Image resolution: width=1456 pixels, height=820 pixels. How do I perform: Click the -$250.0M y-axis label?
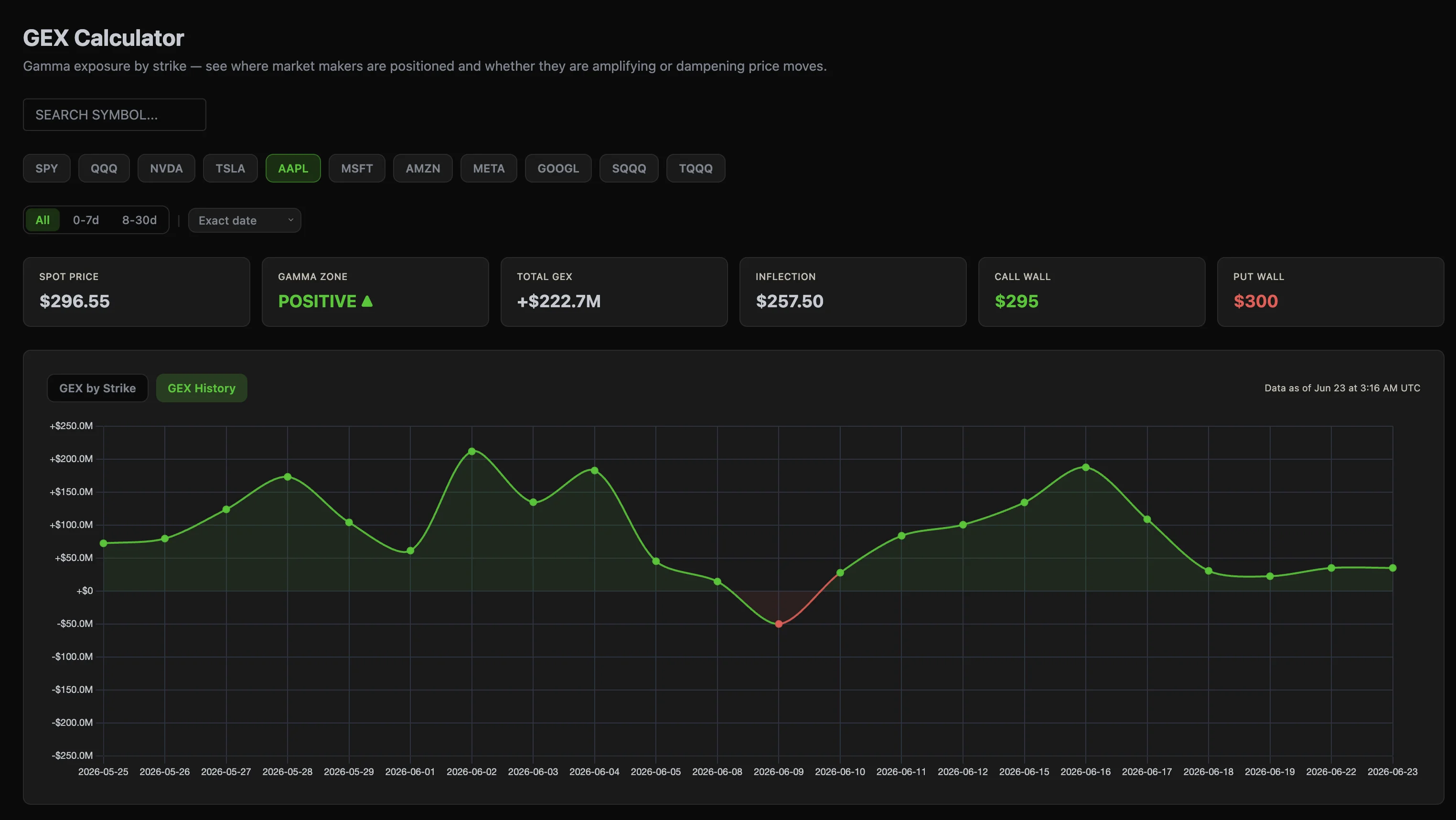pos(72,755)
